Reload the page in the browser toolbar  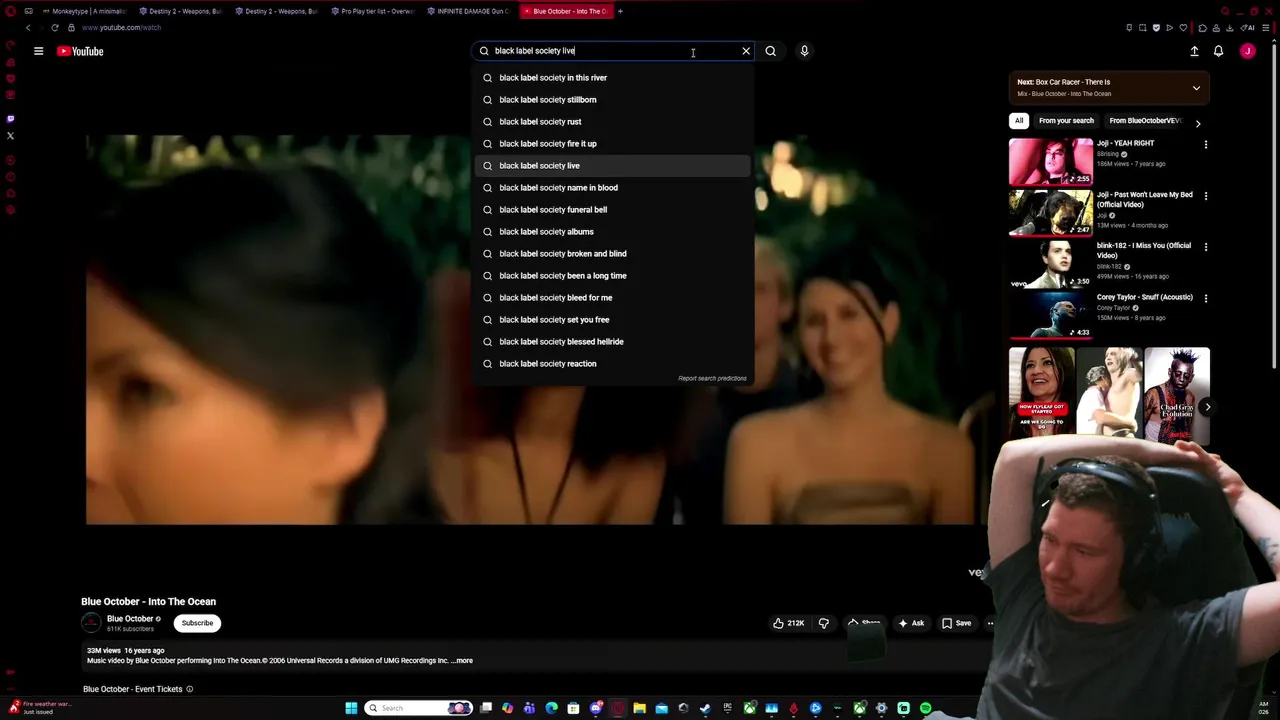[55, 28]
